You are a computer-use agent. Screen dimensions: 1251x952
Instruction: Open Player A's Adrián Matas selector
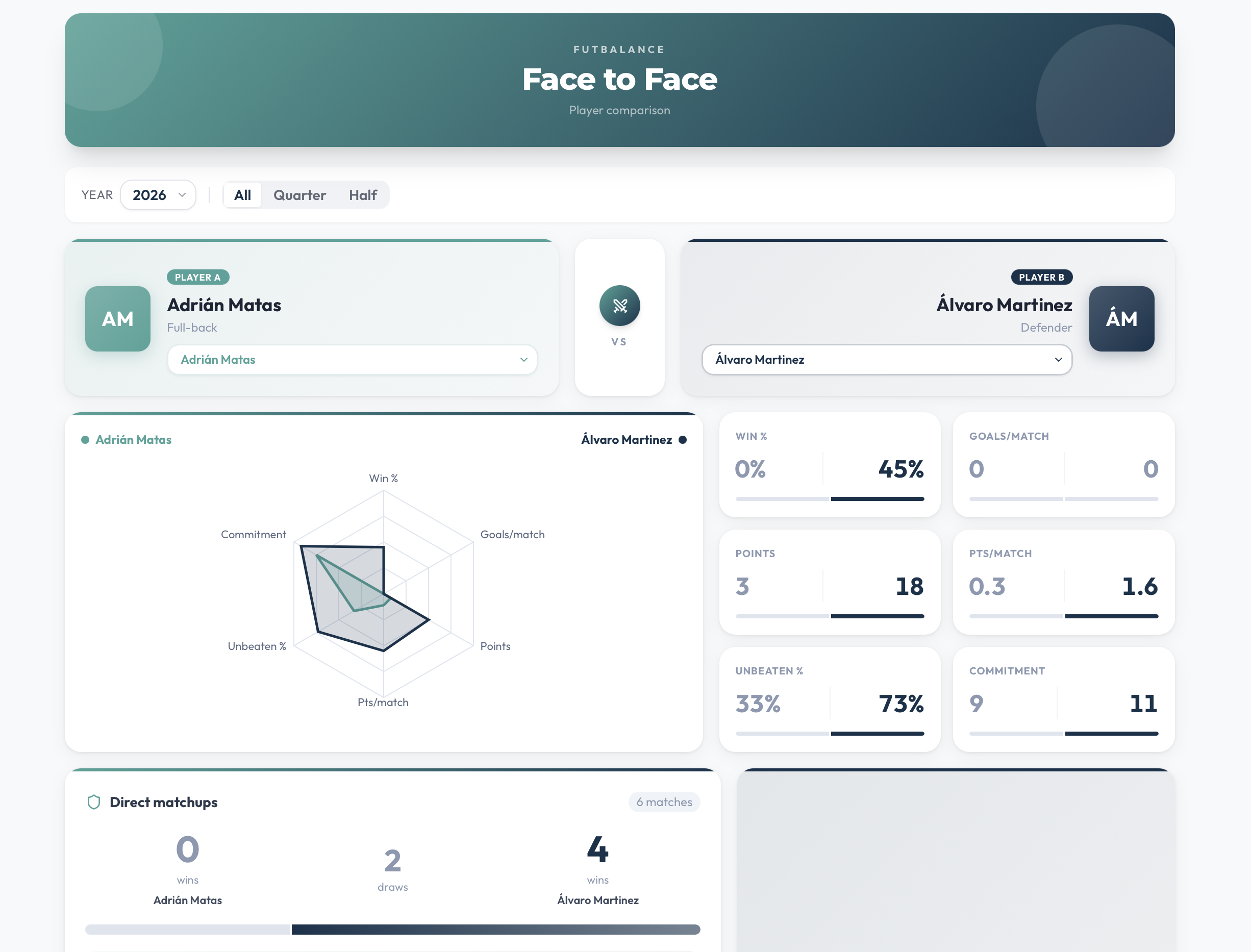353,359
